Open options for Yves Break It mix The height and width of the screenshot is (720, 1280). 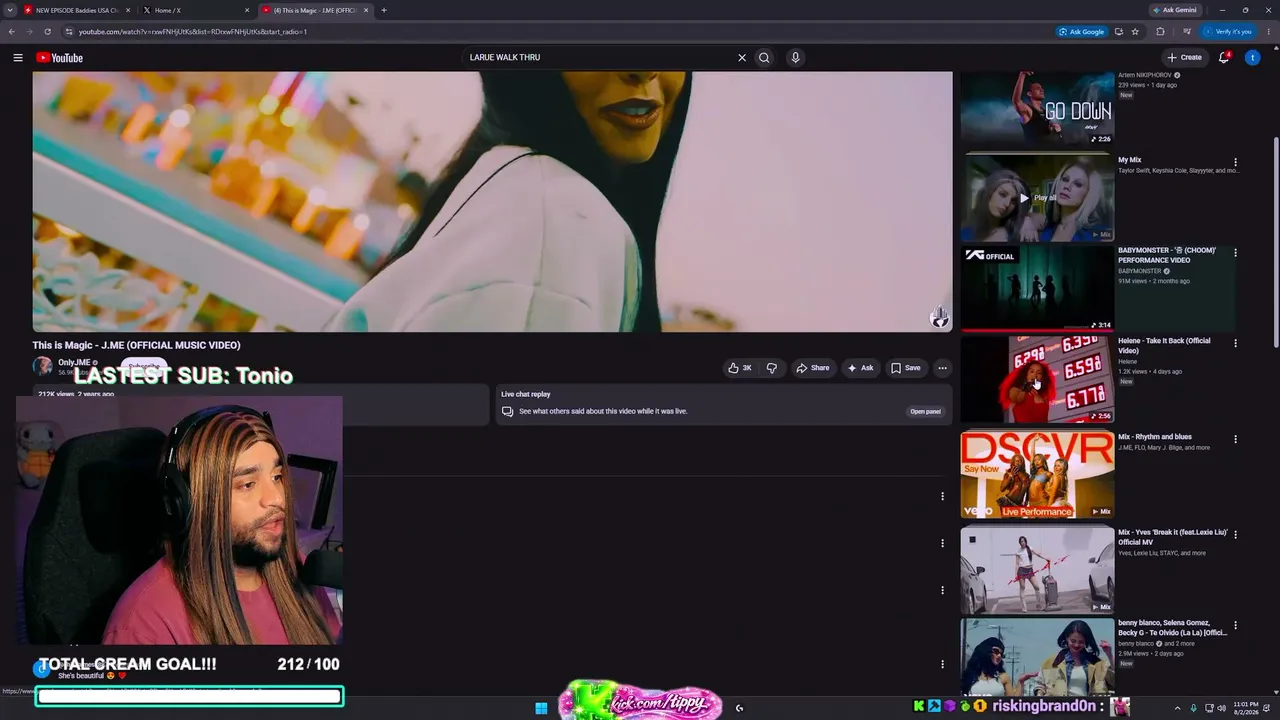(1235, 534)
